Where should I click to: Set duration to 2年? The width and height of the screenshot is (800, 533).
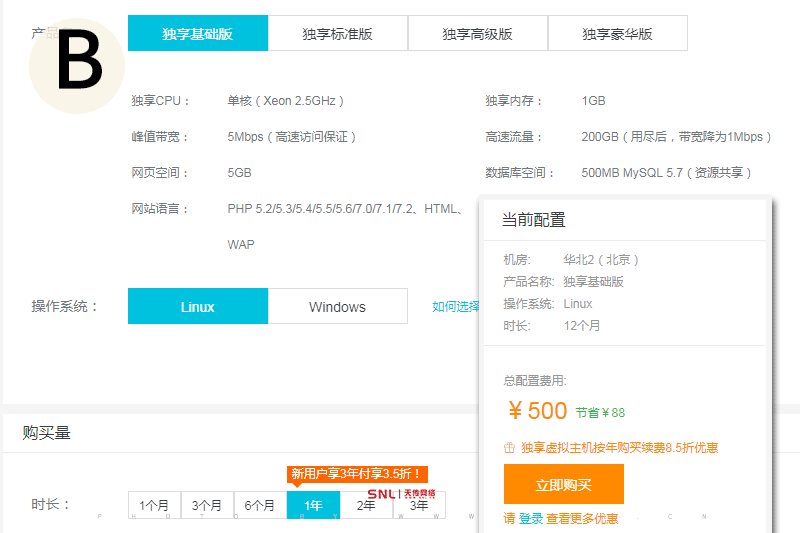pyautogui.click(x=366, y=505)
